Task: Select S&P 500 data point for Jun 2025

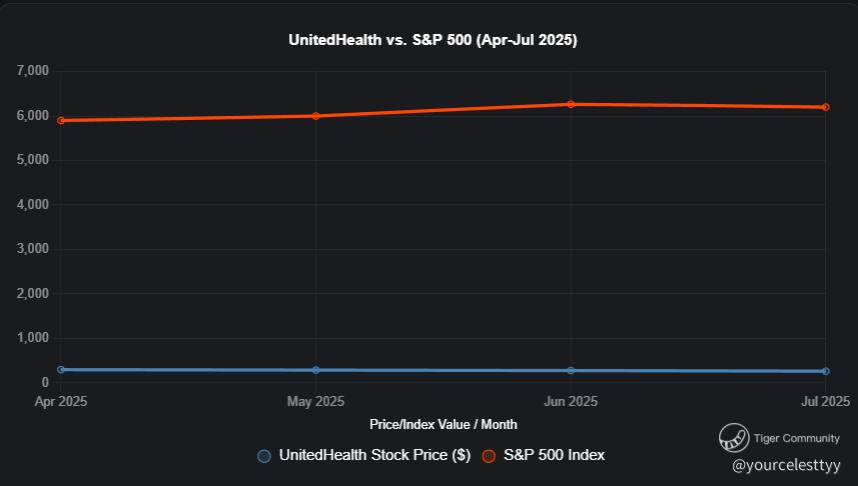Action: coord(571,104)
